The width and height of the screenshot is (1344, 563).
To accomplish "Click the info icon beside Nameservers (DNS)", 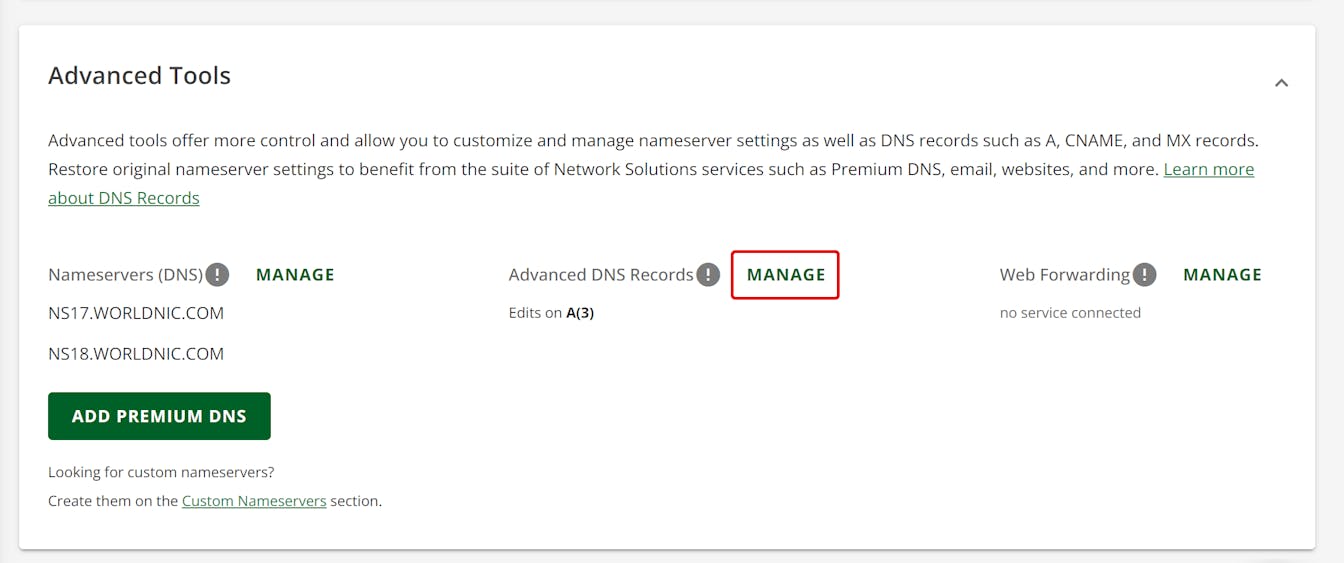I will click(x=217, y=274).
